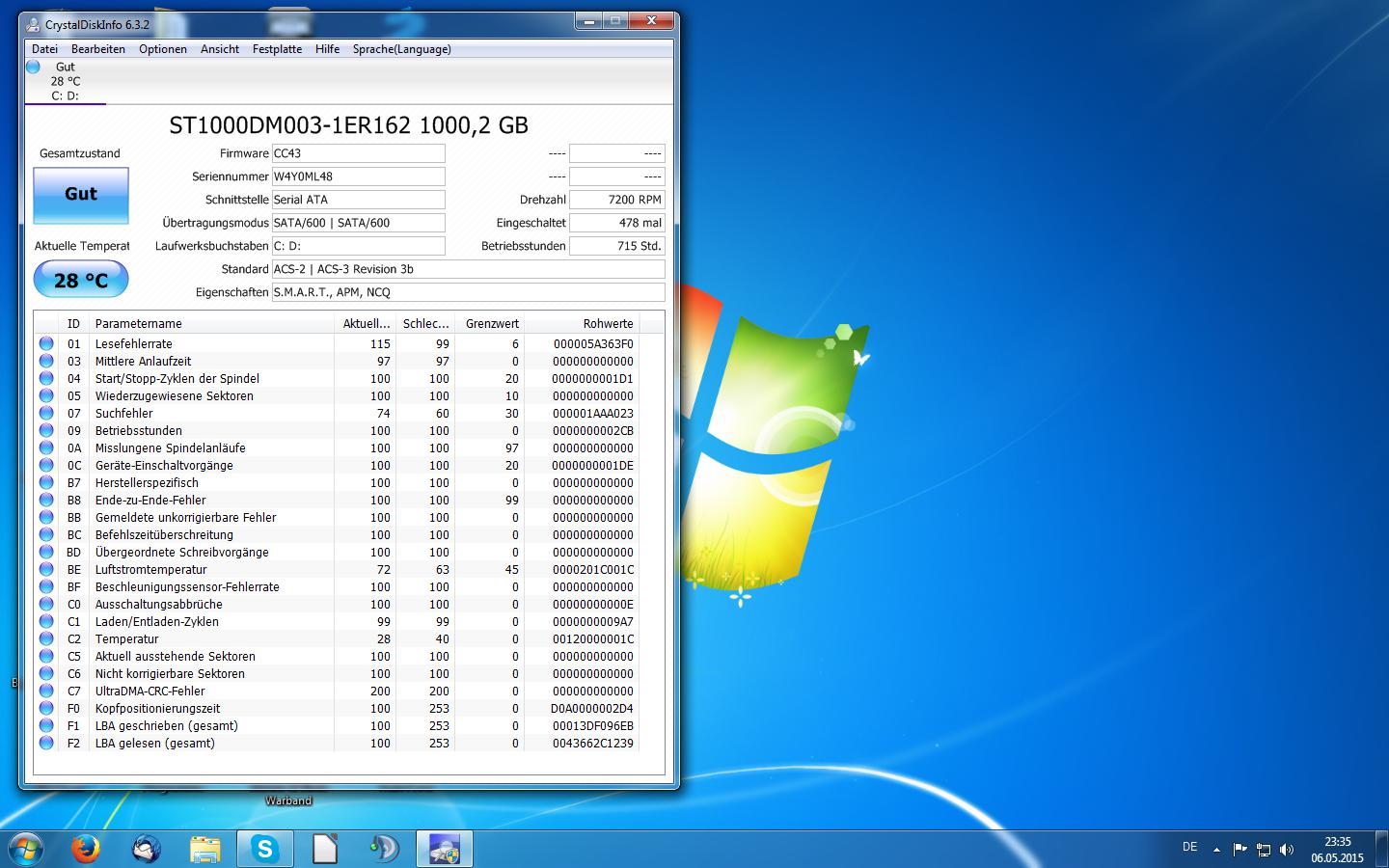Click status orb of Ausschaltungsabbrüche row
Viewport: 1389px width, 868px height.
pos(46,604)
